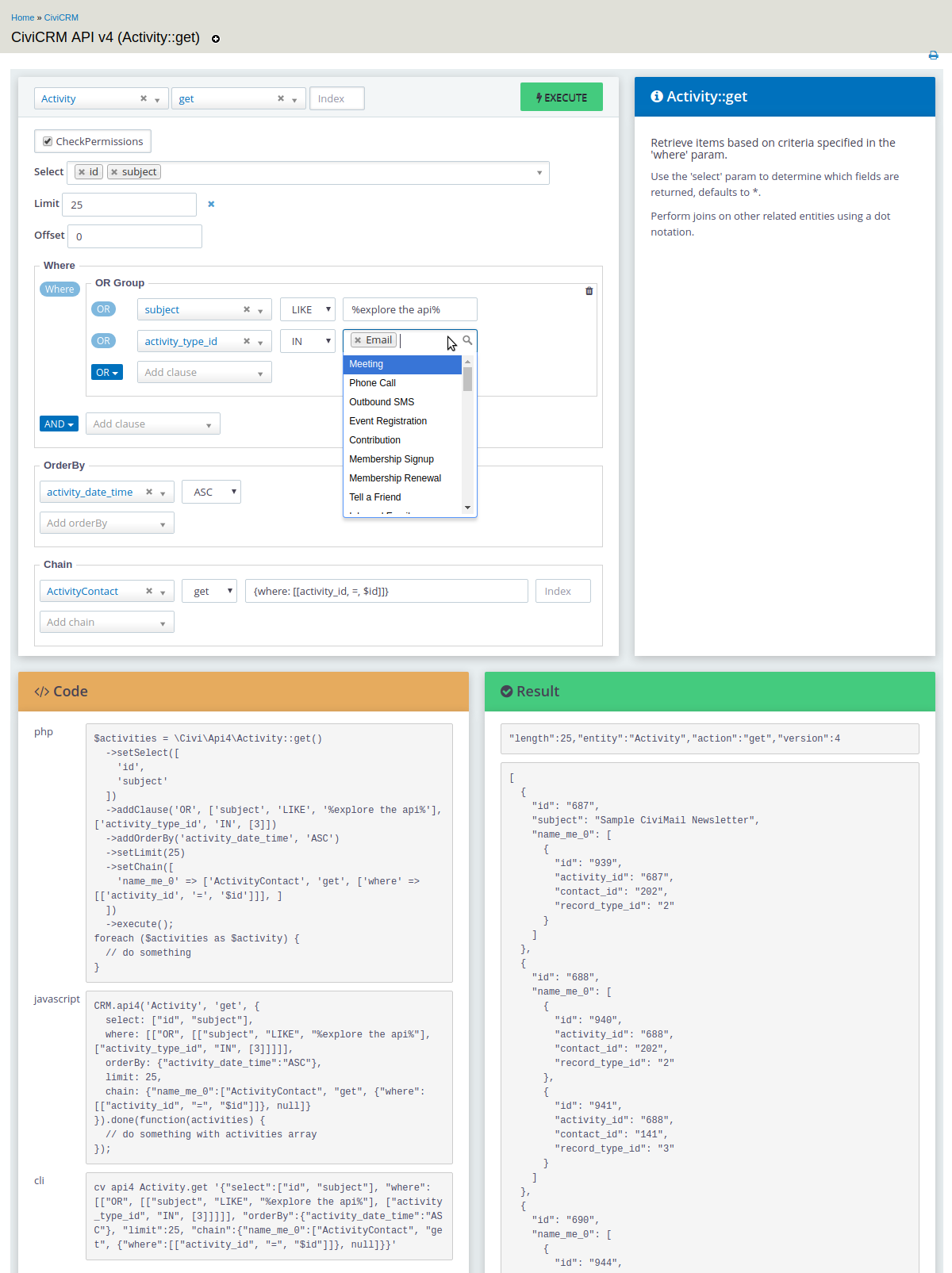Image resolution: width=952 pixels, height=1273 pixels.
Task: Click the printer icon at top right
Action: 933,56
